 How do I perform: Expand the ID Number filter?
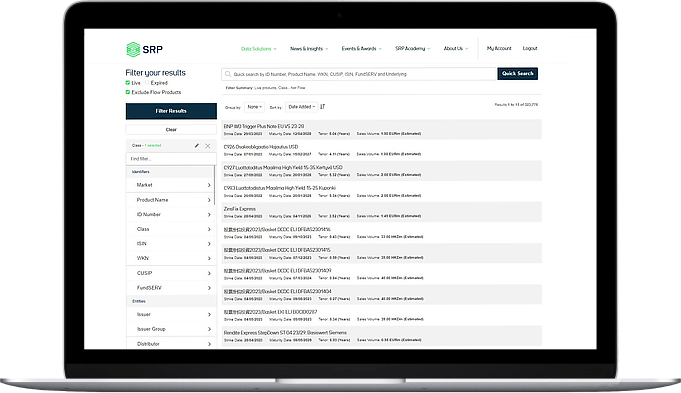click(x=170, y=215)
